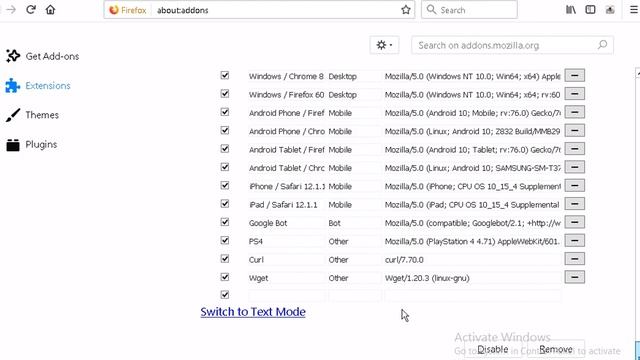Toggle the Wget row checkbox
The width and height of the screenshot is (640, 360).
(224, 277)
